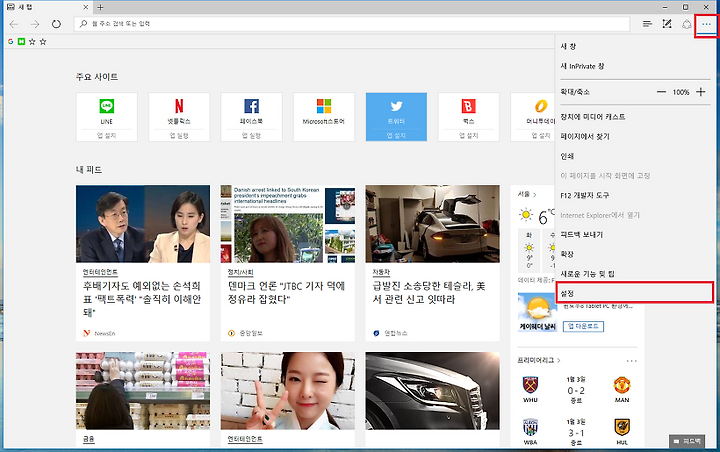Viewport: 720px width, 452px height.
Task: Click the MAN team crest
Action: coord(622,385)
